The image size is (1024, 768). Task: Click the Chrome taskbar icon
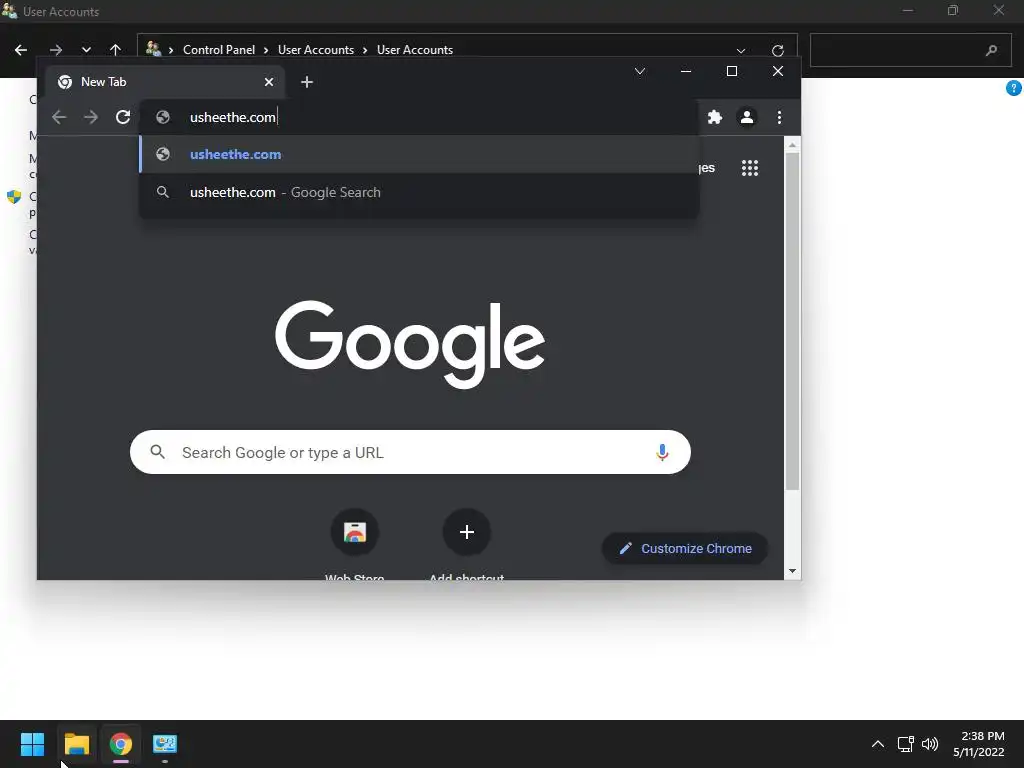[121, 744]
